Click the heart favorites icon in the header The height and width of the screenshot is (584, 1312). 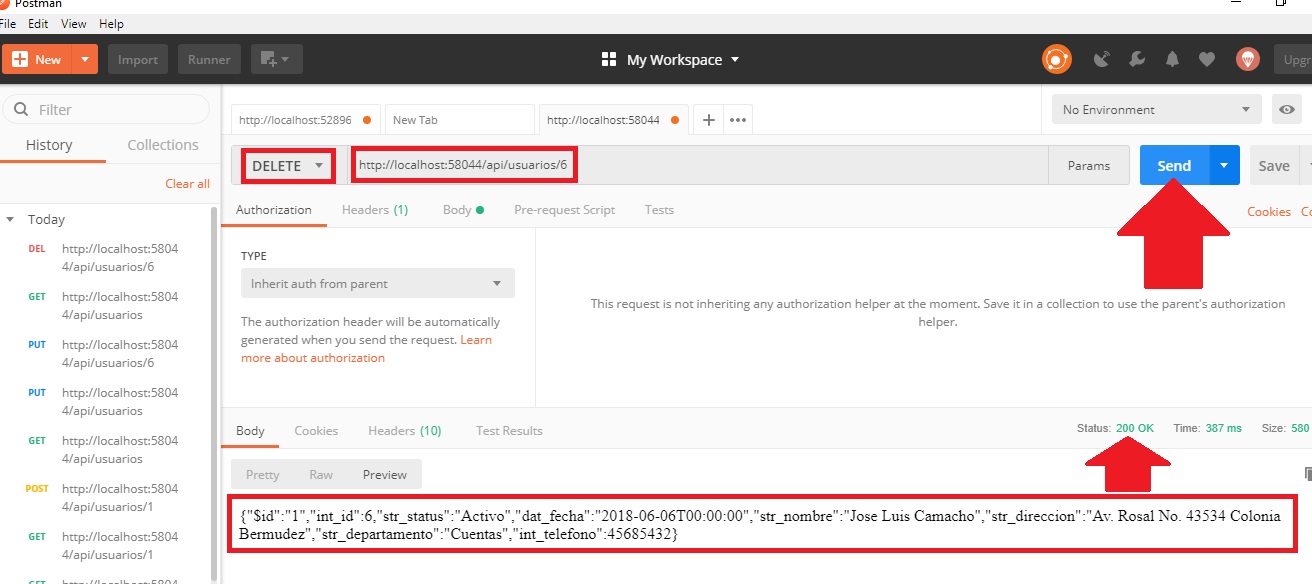click(x=1207, y=59)
